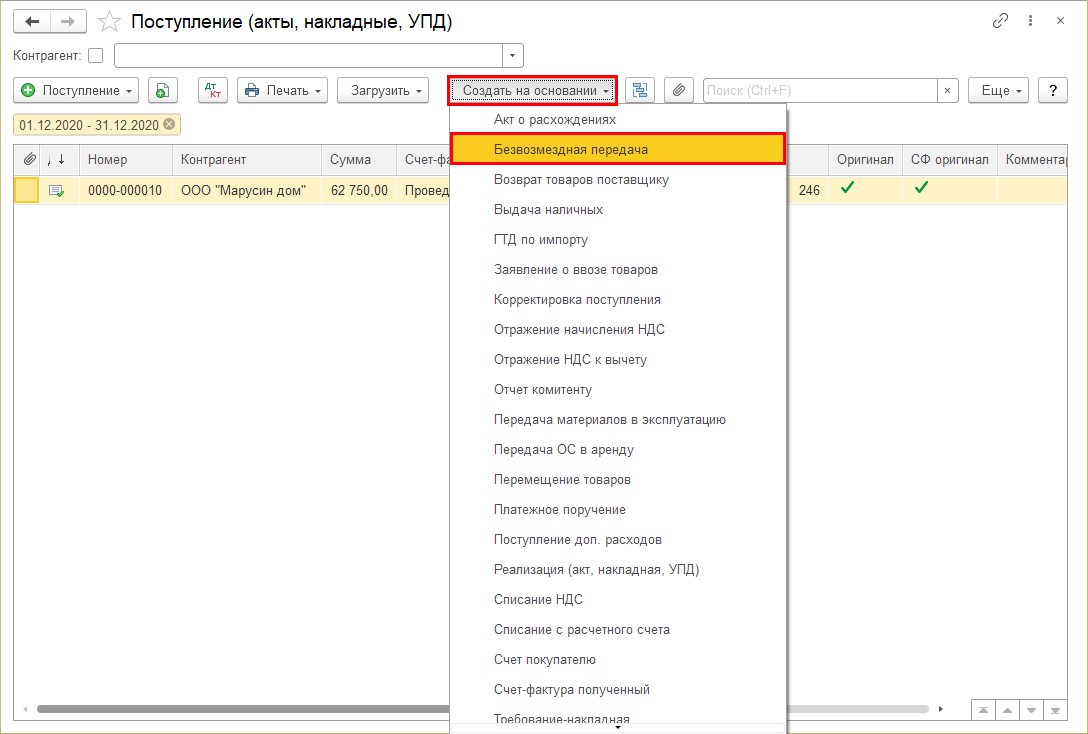Screen dimensions: 1088x734
Task: Open help with the question mark button
Action: (x=1053, y=90)
